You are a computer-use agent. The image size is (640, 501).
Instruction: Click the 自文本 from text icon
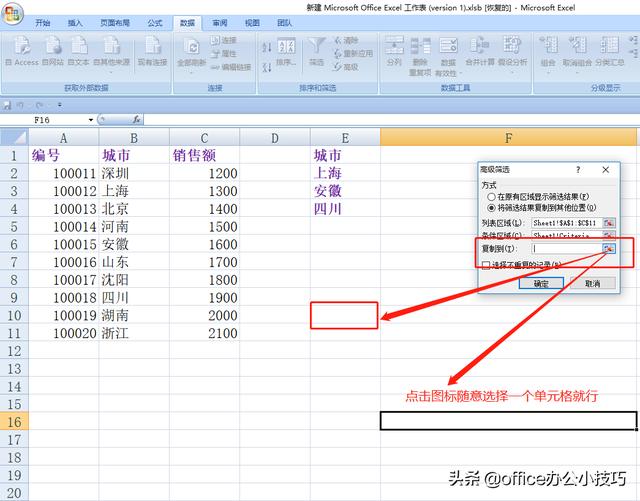point(78,51)
